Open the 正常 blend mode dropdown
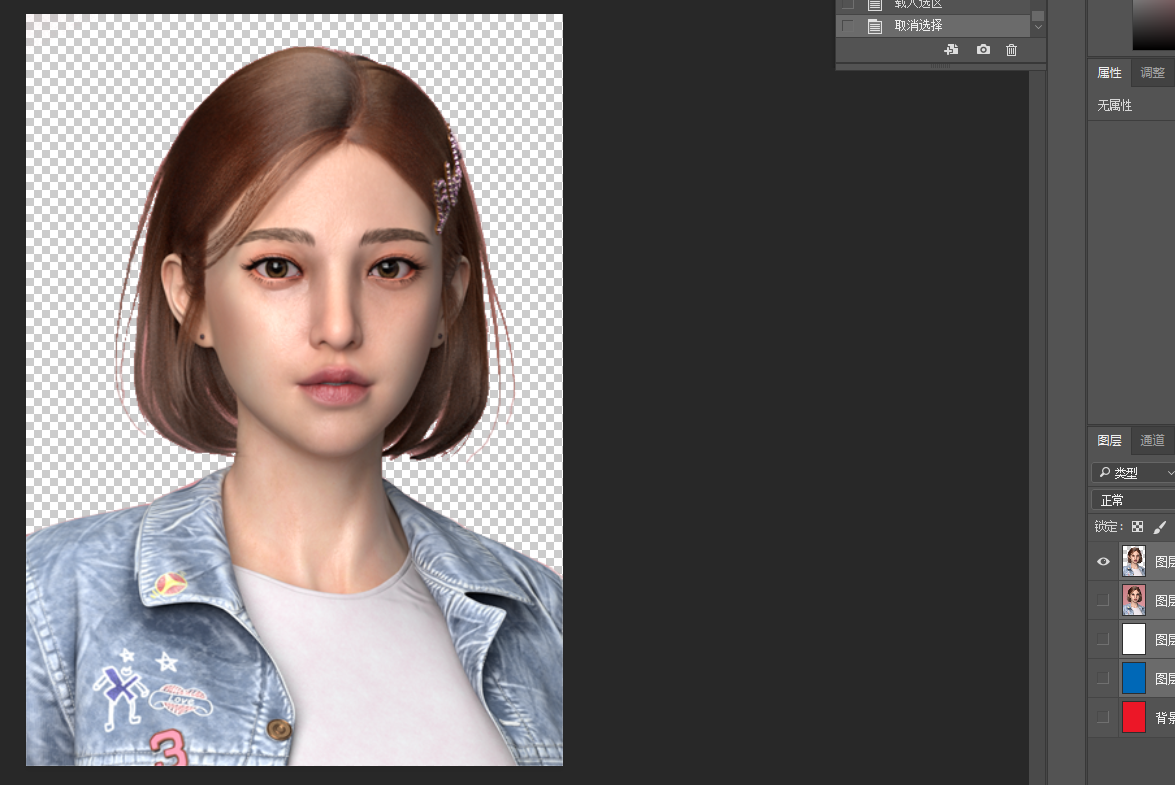The height and width of the screenshot is (785, 1175). point(1134,500)
